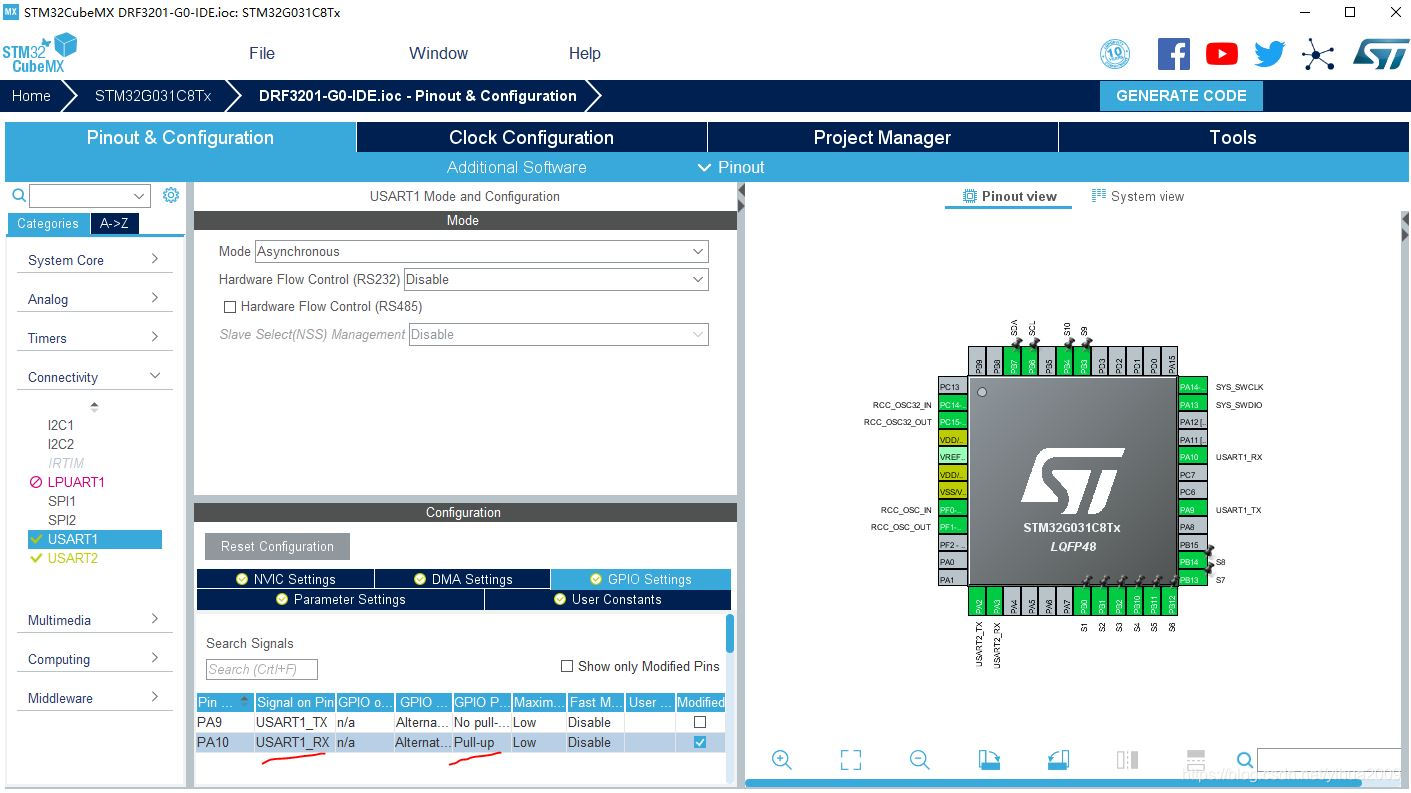Expand the System Core category
This screenshot has width=1411, height=793.
[94, 260]
